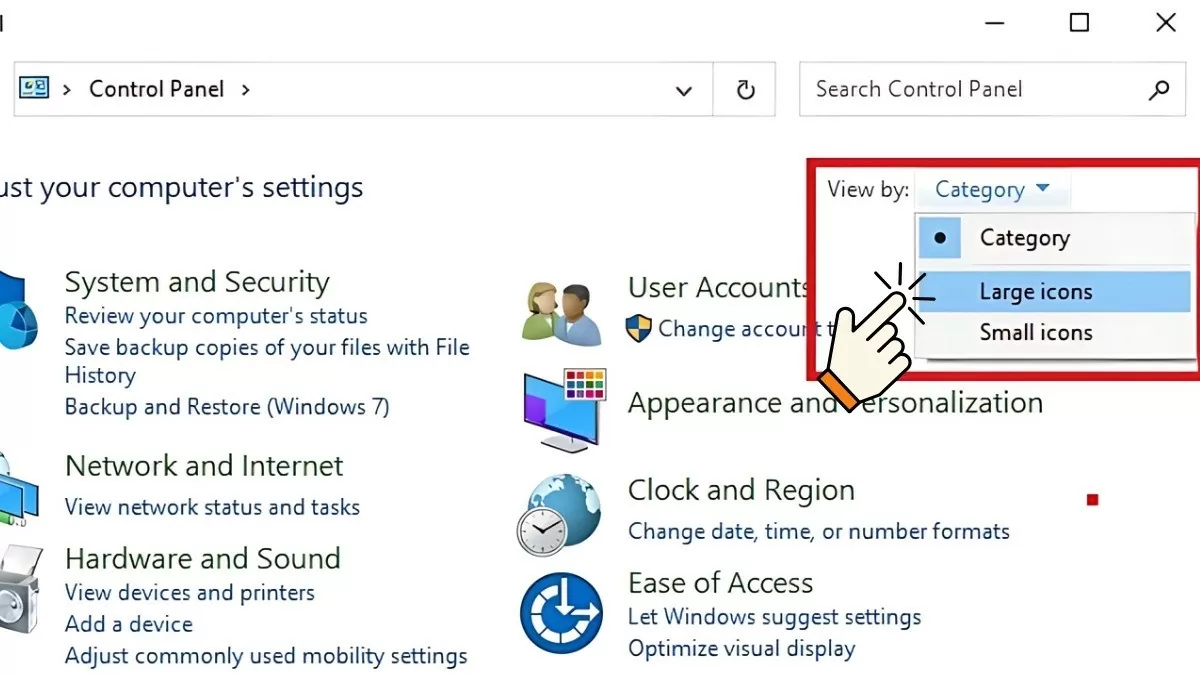
Task: Expand the address bar history dropdown arrow
Action: coord(684,90)
